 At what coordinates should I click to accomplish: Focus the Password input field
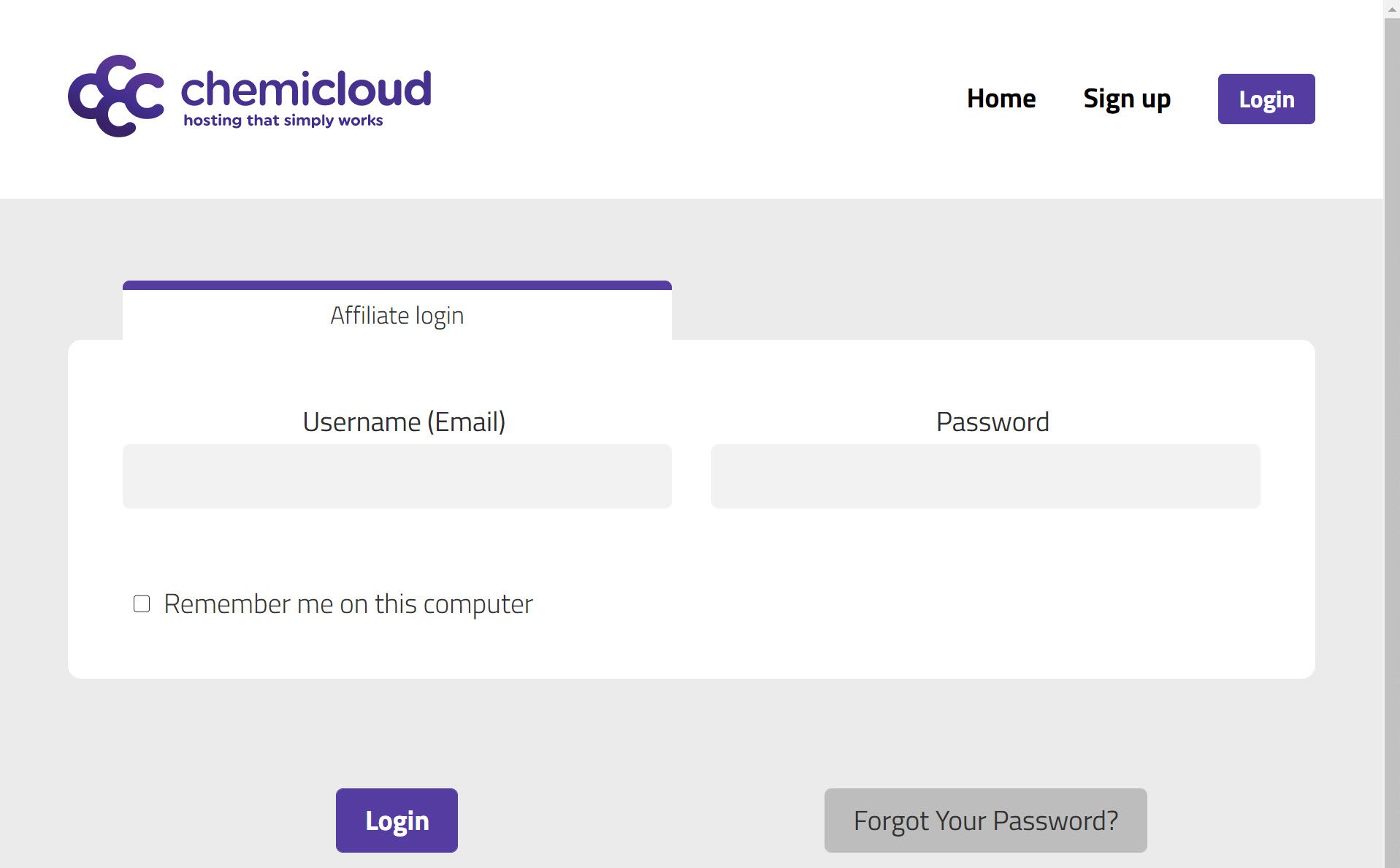pyautogui.click(x=985, y=476)
